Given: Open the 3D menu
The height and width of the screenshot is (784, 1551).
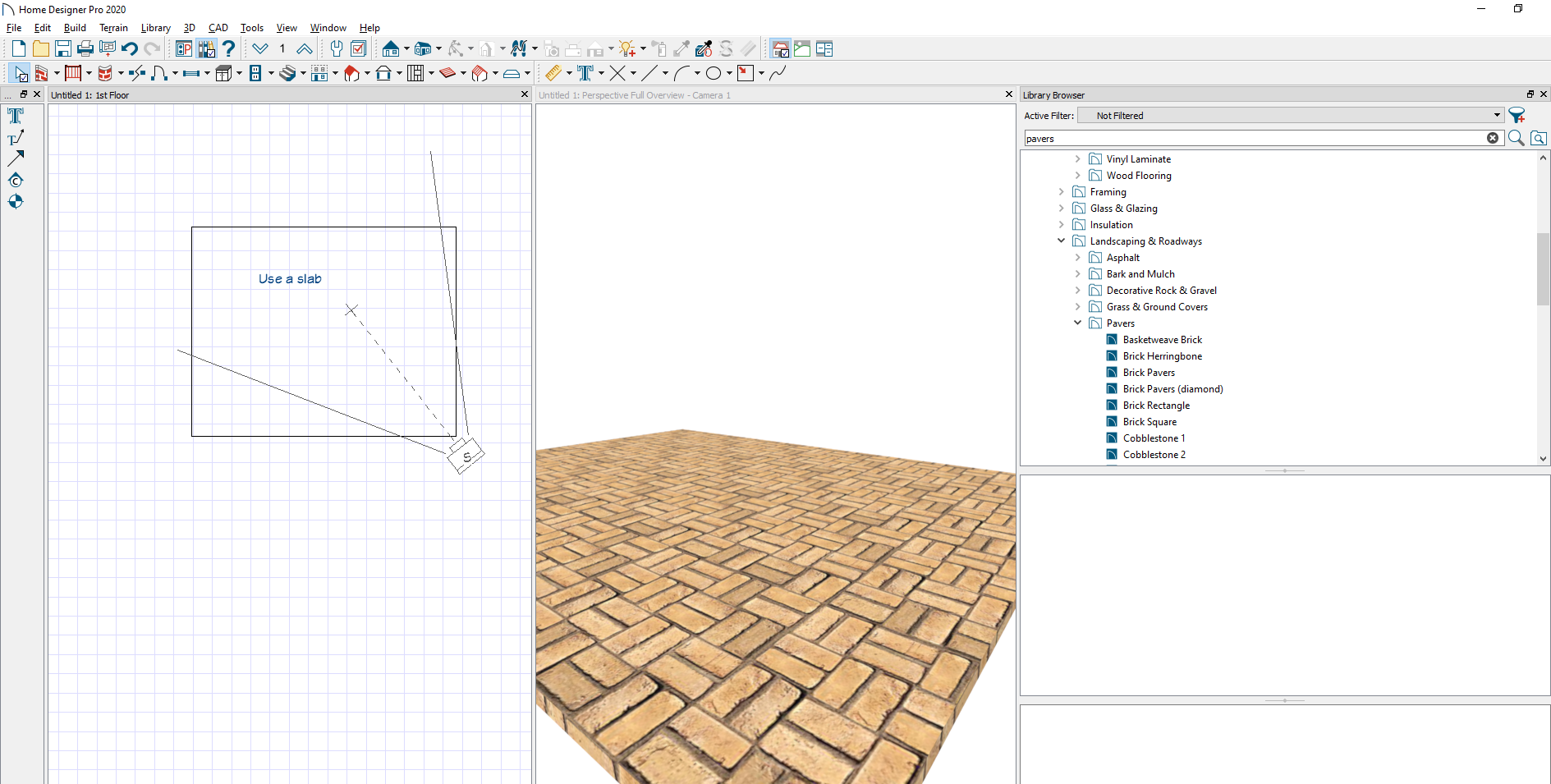Looking at the screenshot, I should (189, 28).
